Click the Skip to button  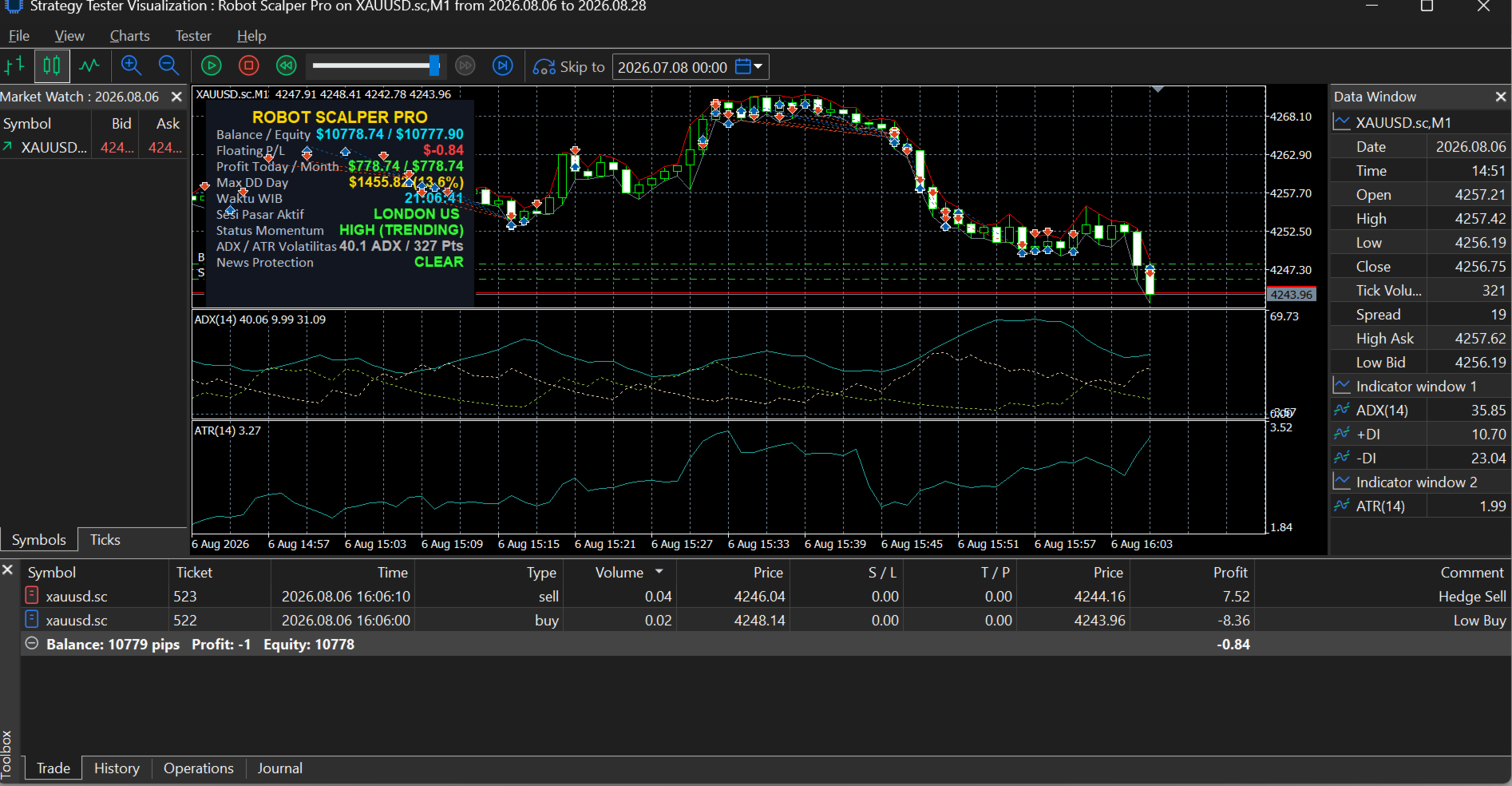[569, 67]
